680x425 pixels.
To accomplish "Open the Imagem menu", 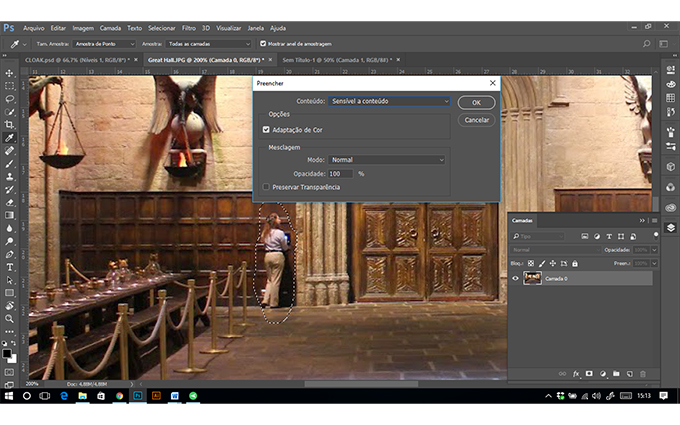I will click(x=83, y=28).
